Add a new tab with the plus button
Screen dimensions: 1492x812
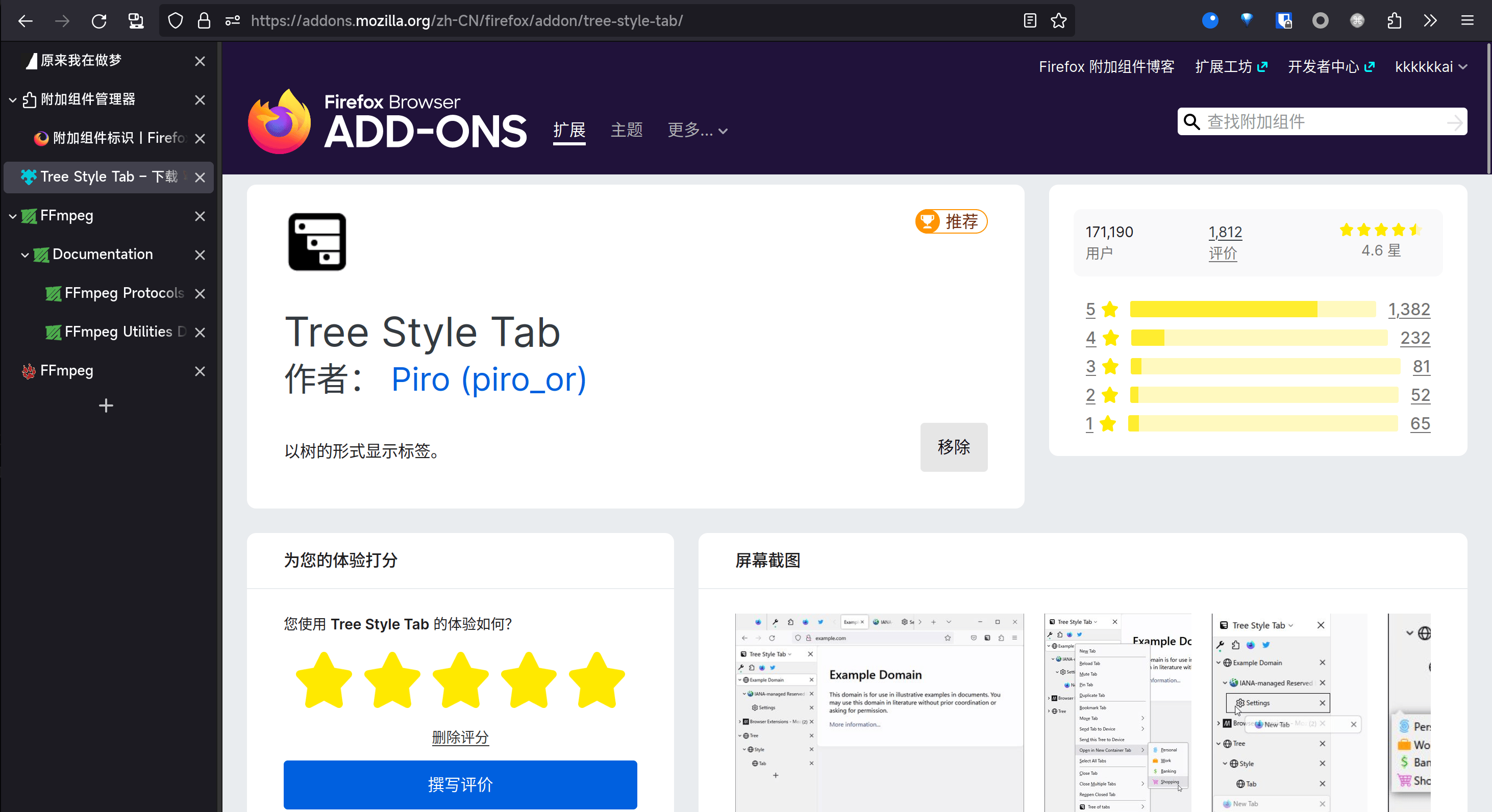tap(106, 405)
